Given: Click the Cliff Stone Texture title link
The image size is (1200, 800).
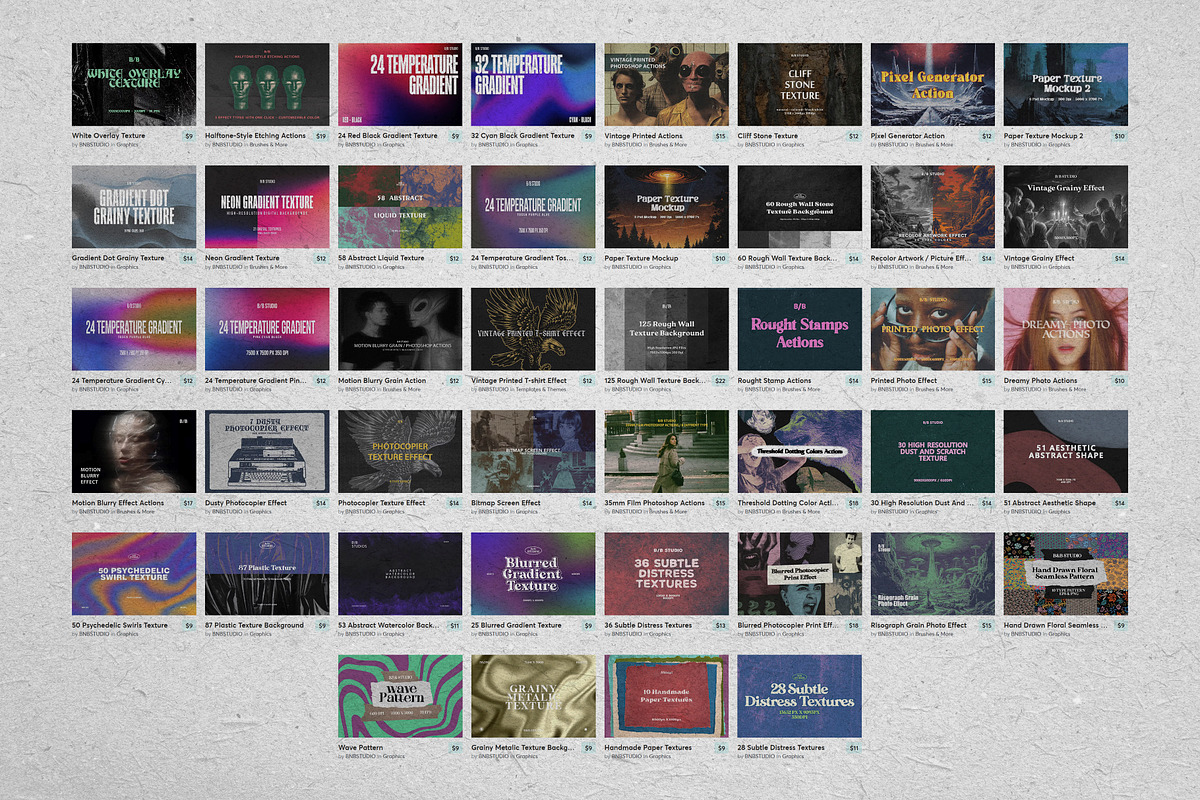Looking at the screenshot, I should click(x=768, y=136).
